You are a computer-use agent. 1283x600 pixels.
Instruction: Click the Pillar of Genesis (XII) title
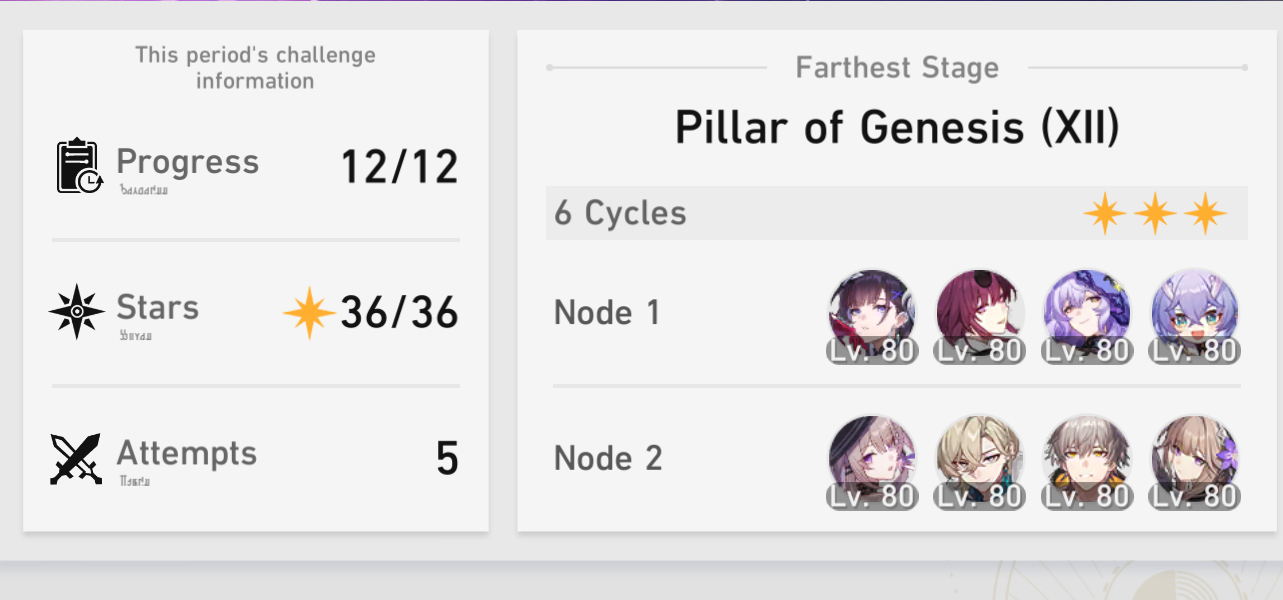(x=897, y=128)
